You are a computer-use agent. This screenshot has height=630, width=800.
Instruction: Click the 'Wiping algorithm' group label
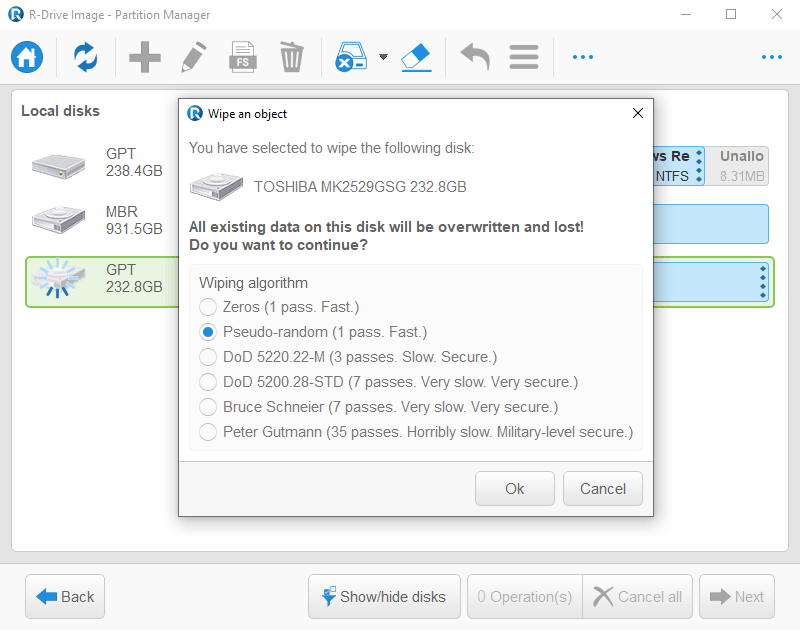(x=254, y=283)
